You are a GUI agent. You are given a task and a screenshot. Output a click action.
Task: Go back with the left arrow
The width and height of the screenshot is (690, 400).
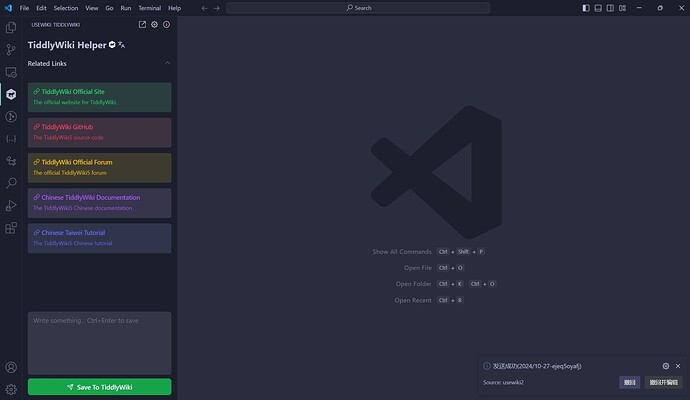coord(204,8)
